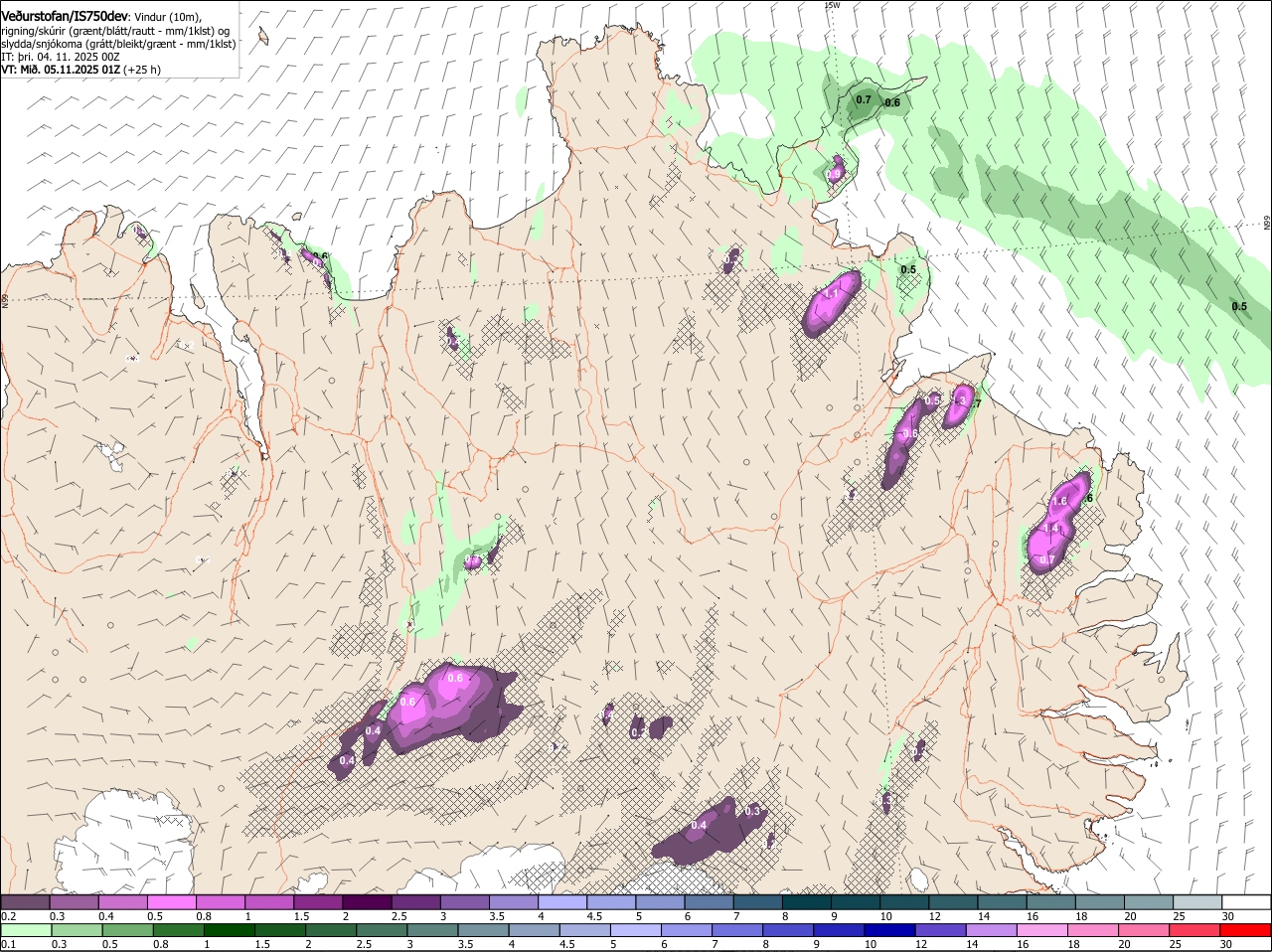Pick the red swatch ending the lower scale
The image size is (1272, 952).
tap(1246, 931)
